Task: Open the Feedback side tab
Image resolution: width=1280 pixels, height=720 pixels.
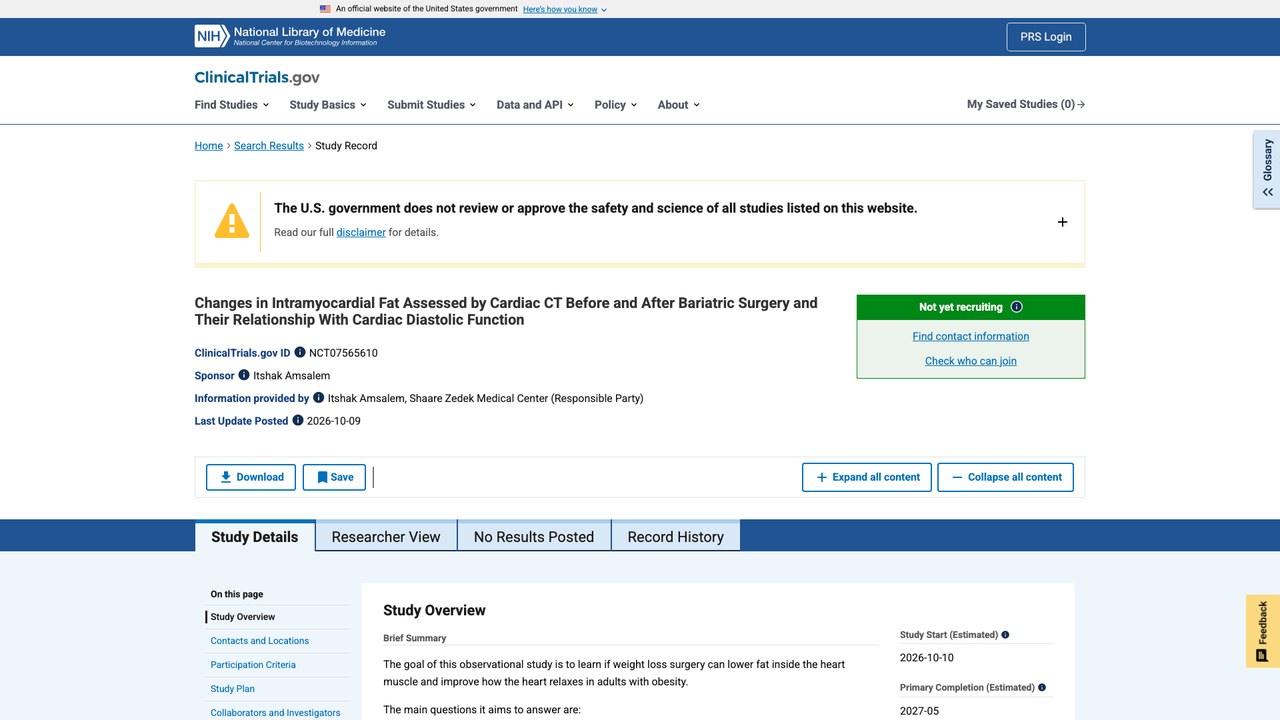Action: click(x=1263, y=631)
